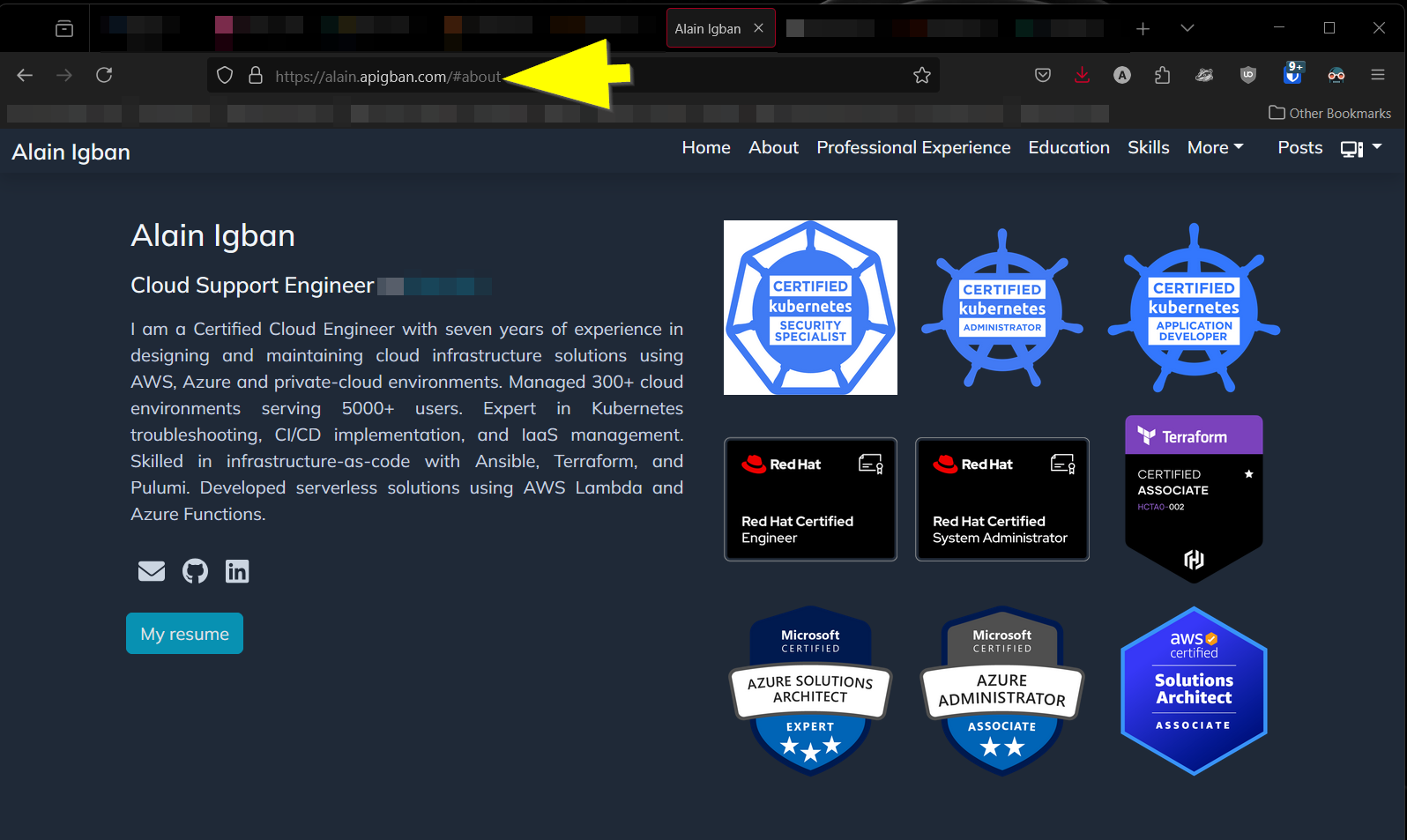Click the My resume button
This screenshot has width=1407, height=840.
coord(184,634)
